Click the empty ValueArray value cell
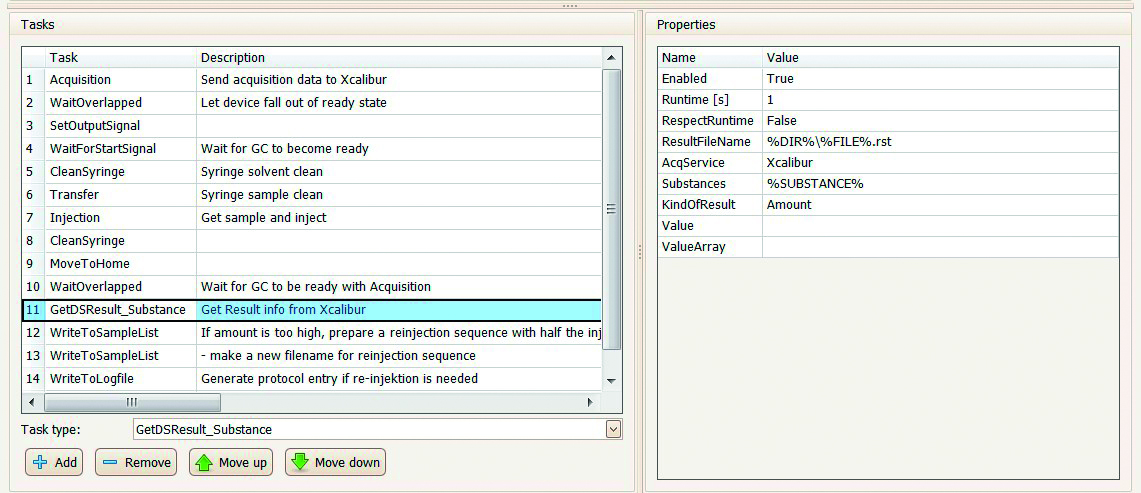This screenshot has width=1141, height=493. tap(940, 247)
